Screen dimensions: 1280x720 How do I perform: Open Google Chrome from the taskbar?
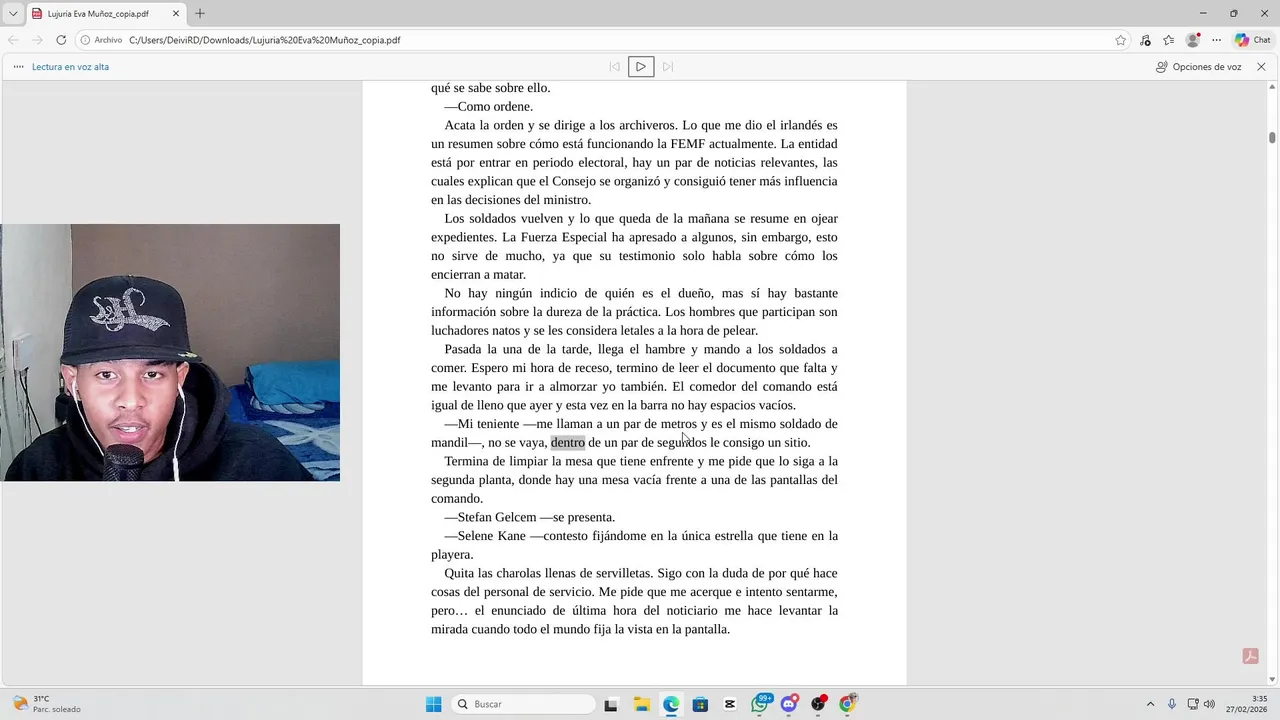(x=848, y=704)
